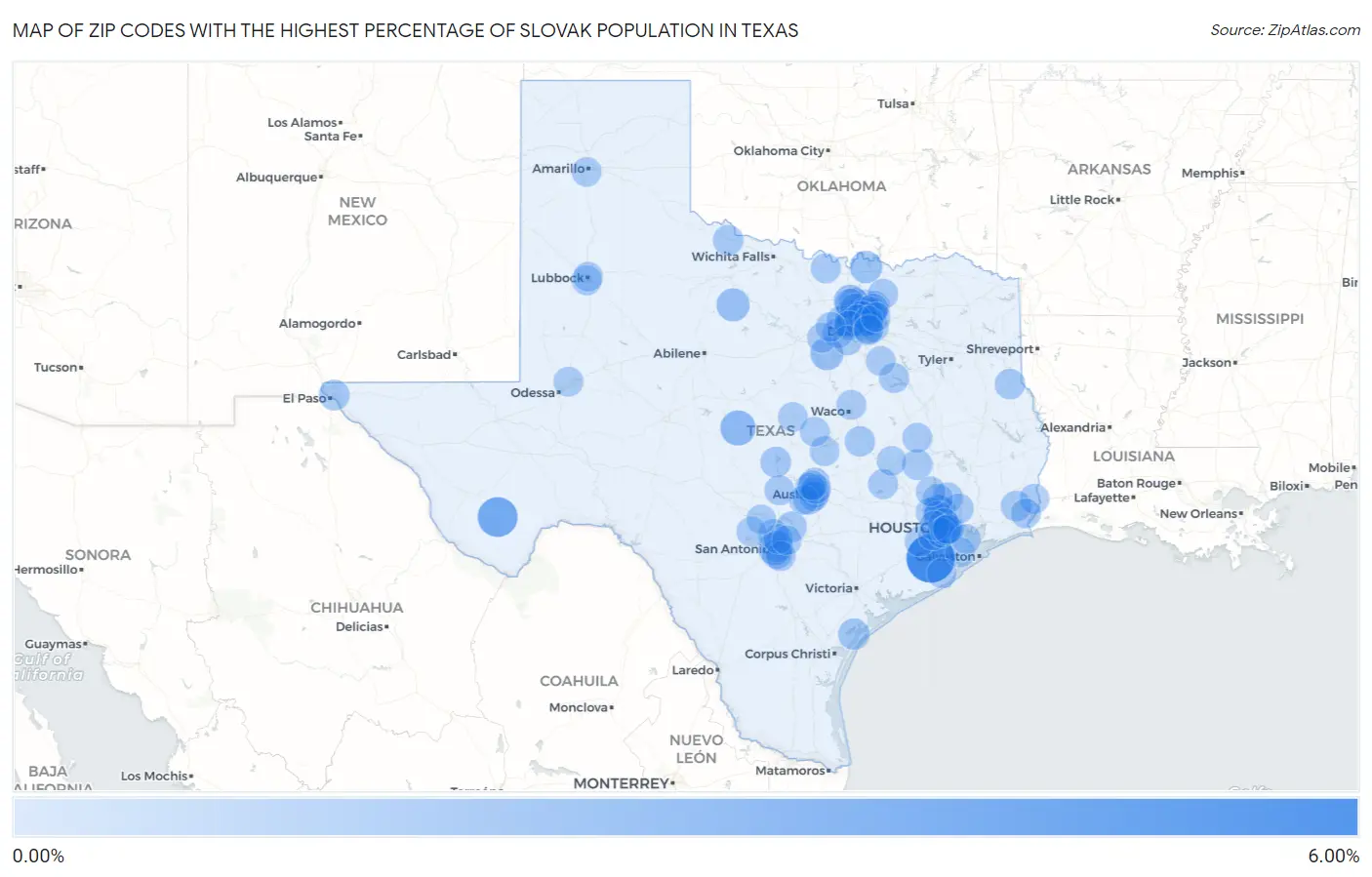Screen dimensions: 1372x877
Task: Click the bubble marker near Odessa
Action: tap(568, 381)
